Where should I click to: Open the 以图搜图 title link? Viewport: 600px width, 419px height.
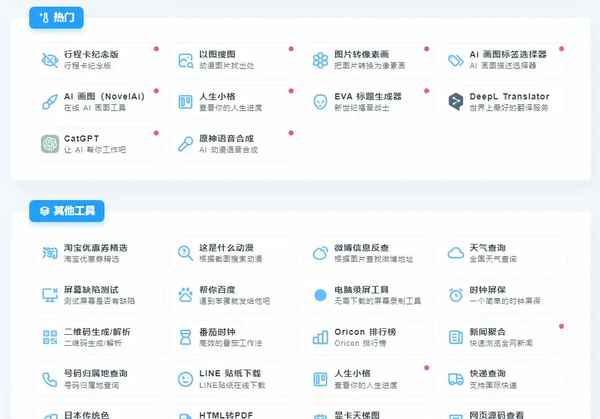(x=217, y=54)
